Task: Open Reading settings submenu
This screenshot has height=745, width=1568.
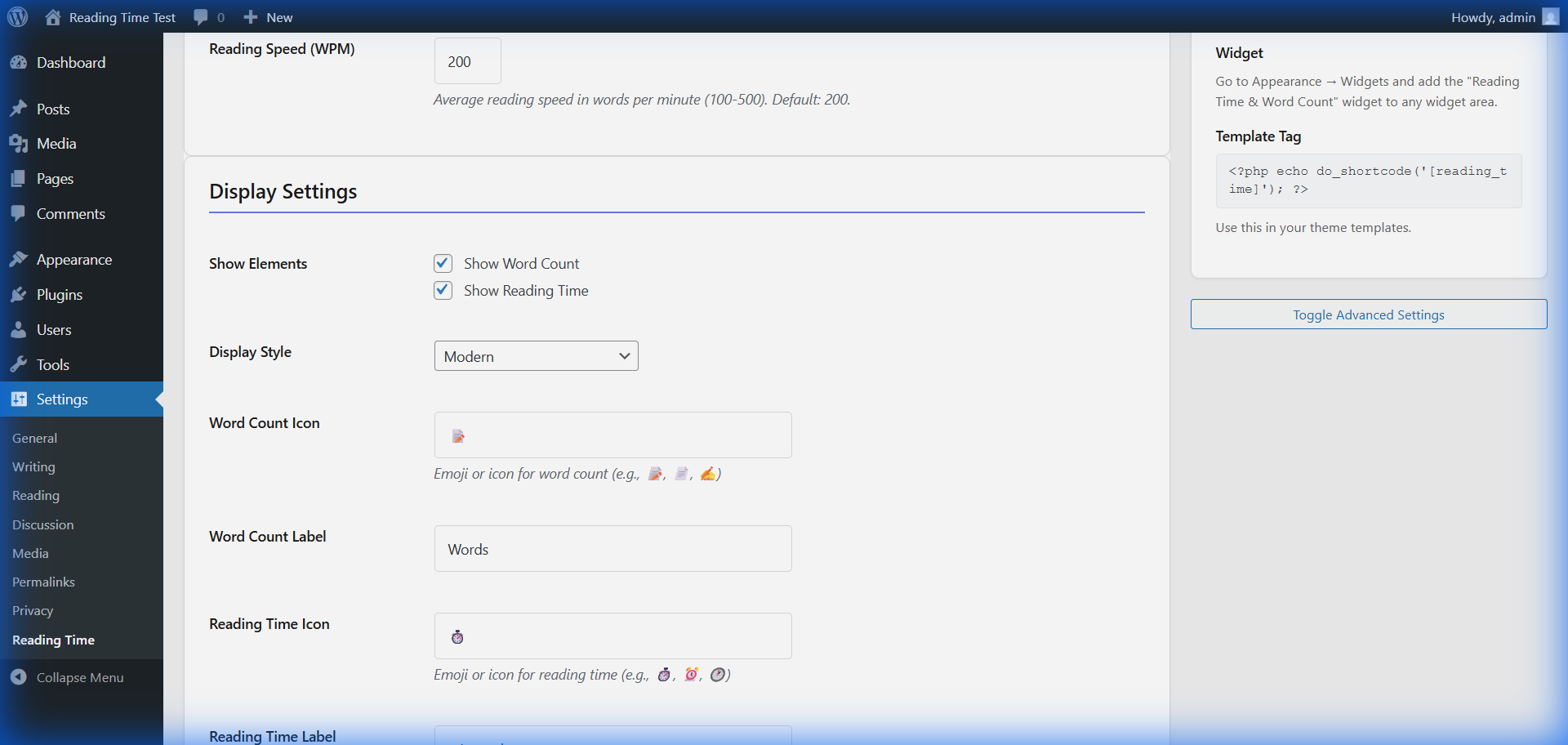Action: pos(36,495)
